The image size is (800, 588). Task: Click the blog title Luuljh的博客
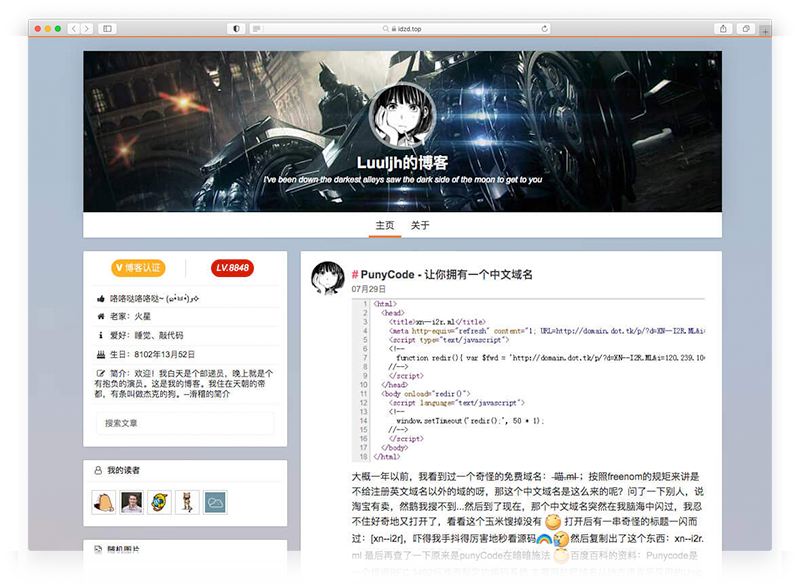coord(402,162)
